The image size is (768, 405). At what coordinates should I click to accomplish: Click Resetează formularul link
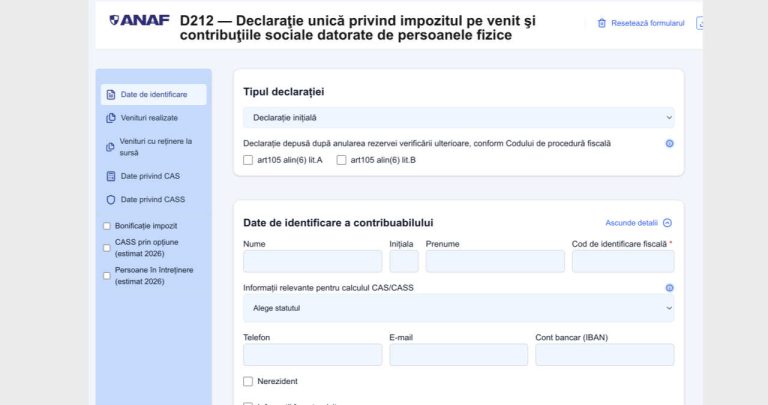click(648, 23)
